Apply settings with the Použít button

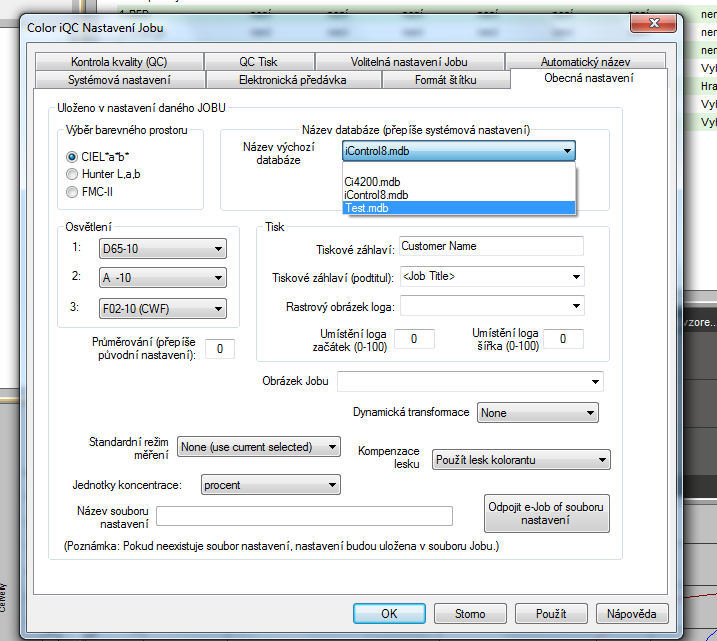[551, 614]
